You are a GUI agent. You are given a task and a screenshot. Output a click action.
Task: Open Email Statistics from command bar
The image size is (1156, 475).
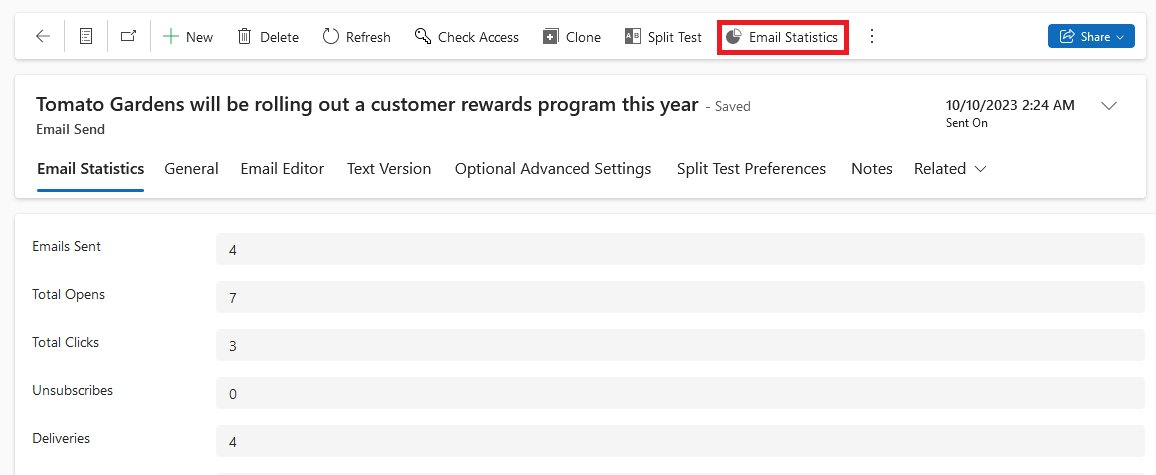783,36
